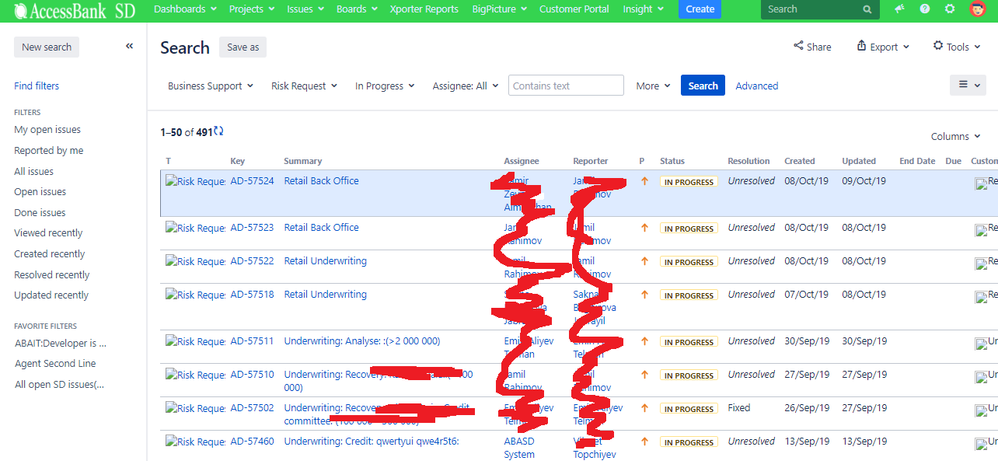The image size is (998, 461).
Task: Open All open SD issues favorite filter
Action: (59, 384)
